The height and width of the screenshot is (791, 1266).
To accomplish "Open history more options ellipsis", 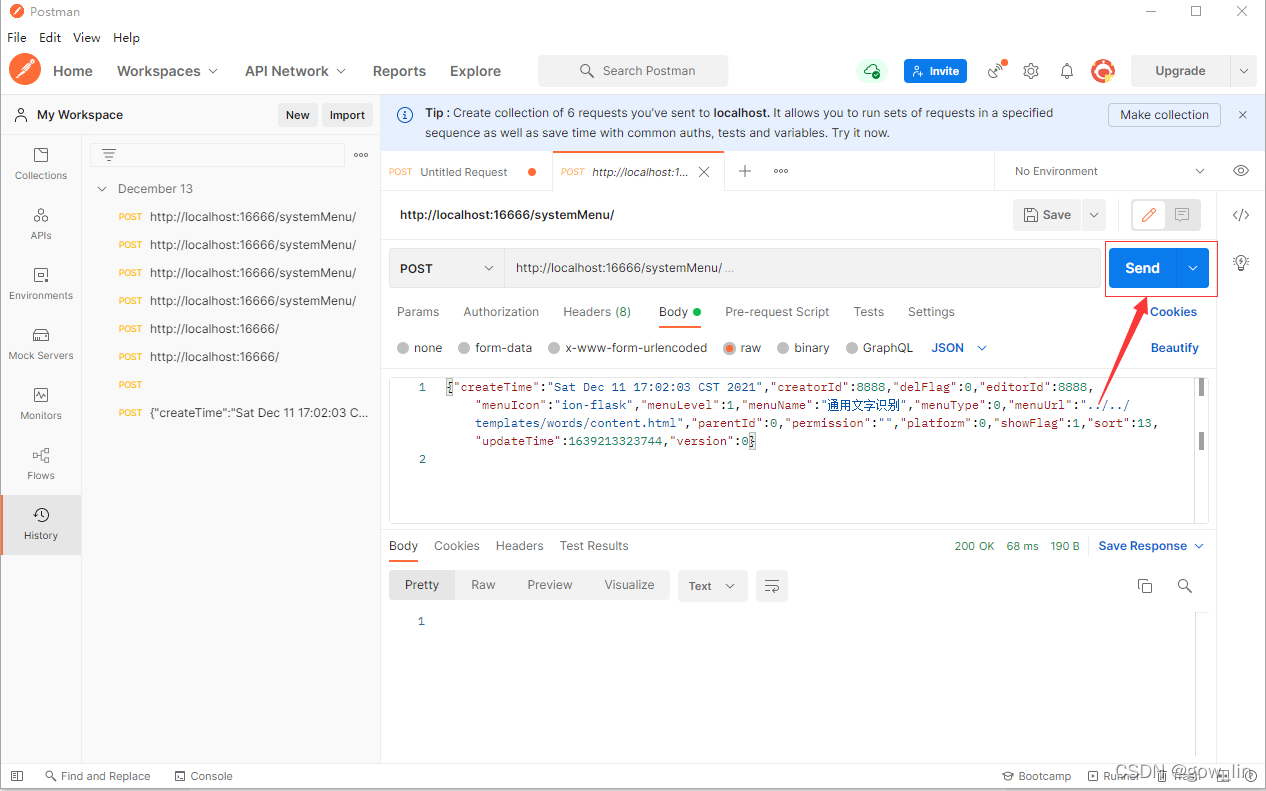I will 361,155.
